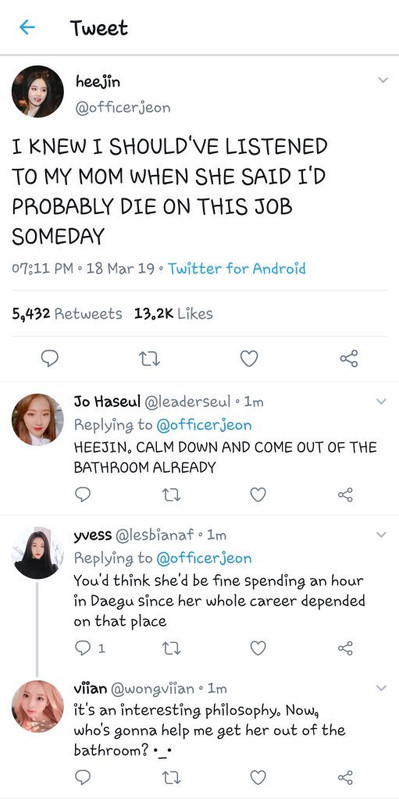Open options chevron on yvess's reply
Screen dimensions: 399x800
coord(381,534)
